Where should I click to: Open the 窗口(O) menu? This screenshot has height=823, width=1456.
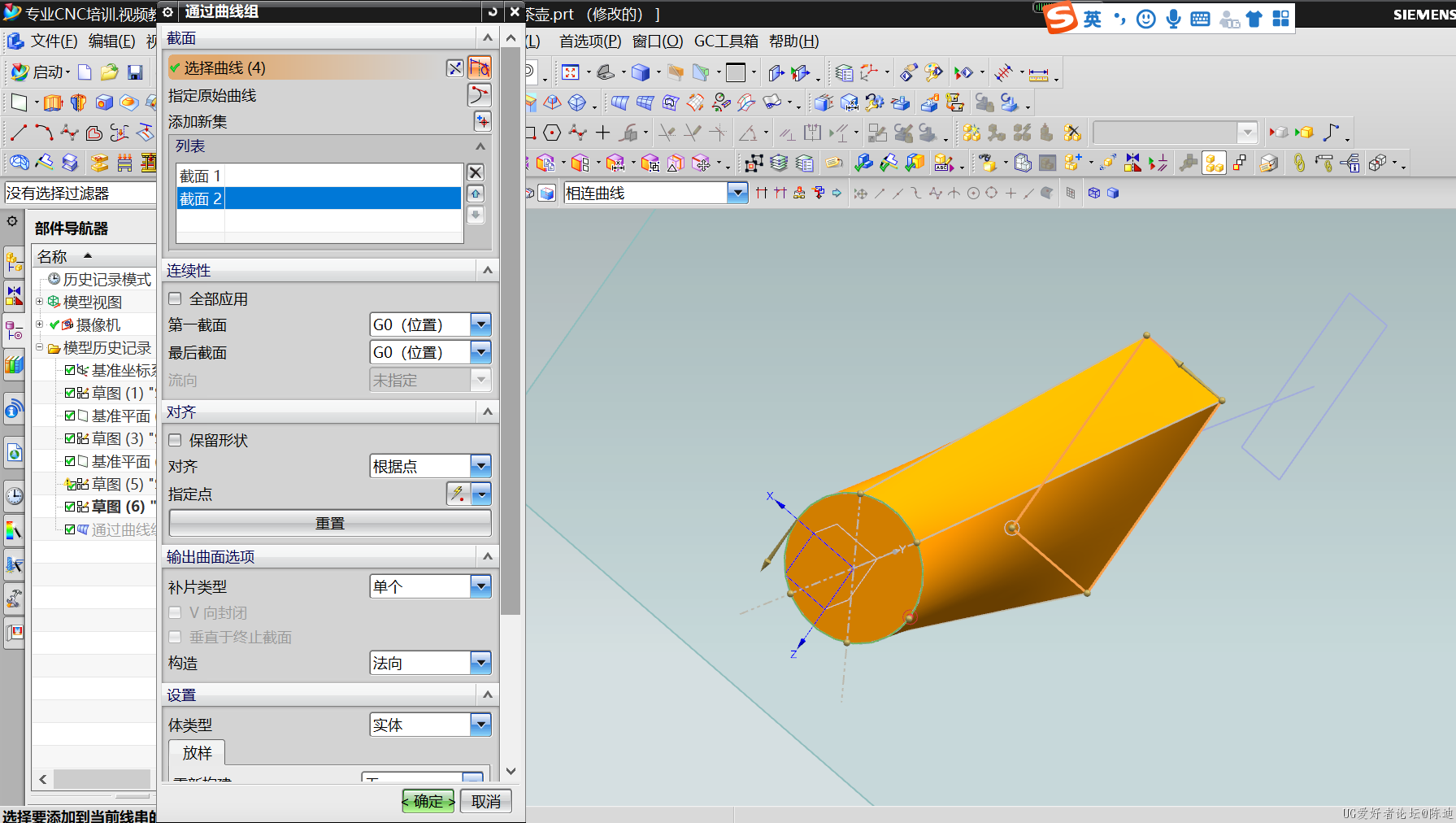tap(658, 41)
